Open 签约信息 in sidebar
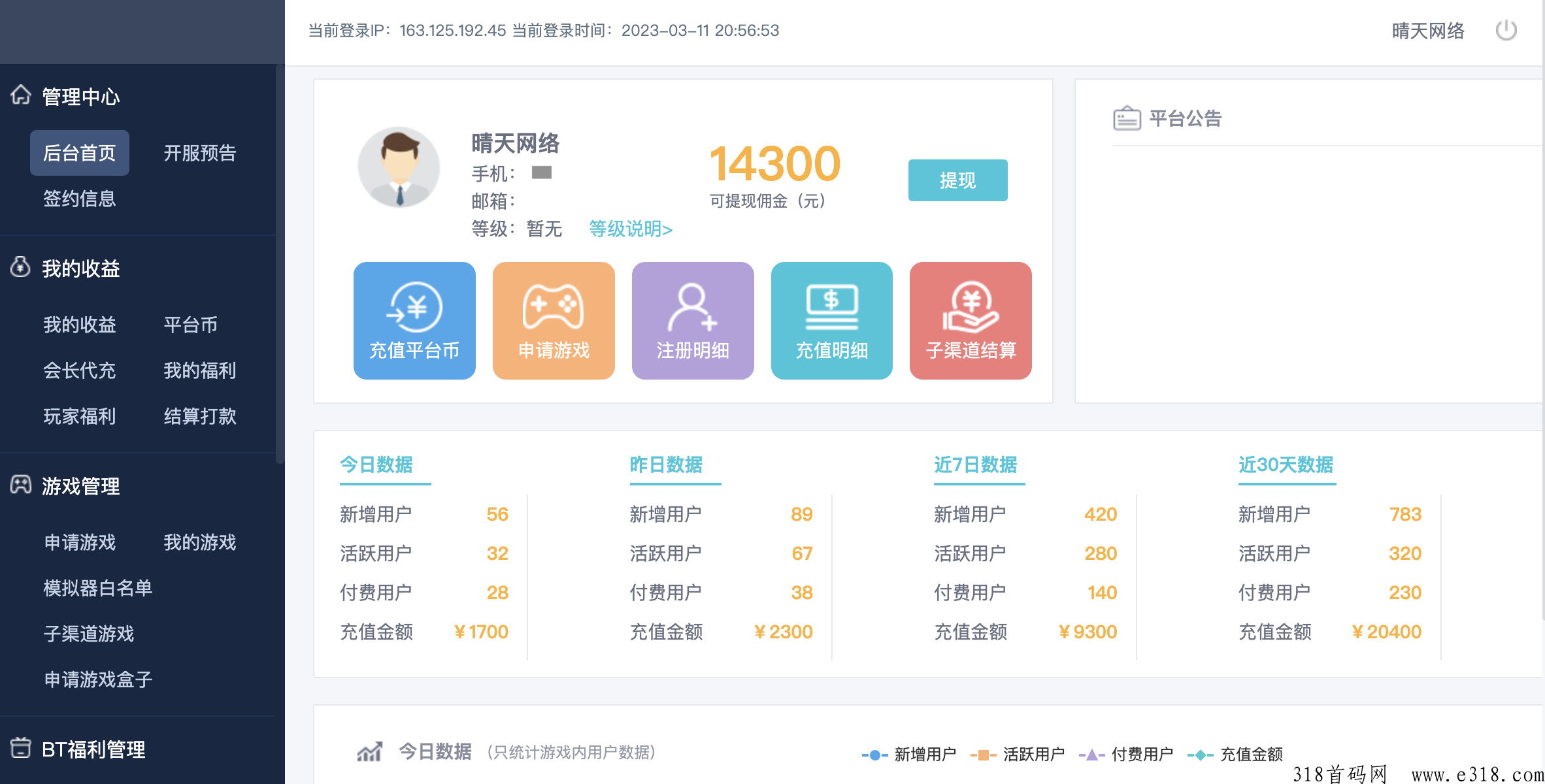1545x784 pixels. pyautogui.click(x=80, y=199)
